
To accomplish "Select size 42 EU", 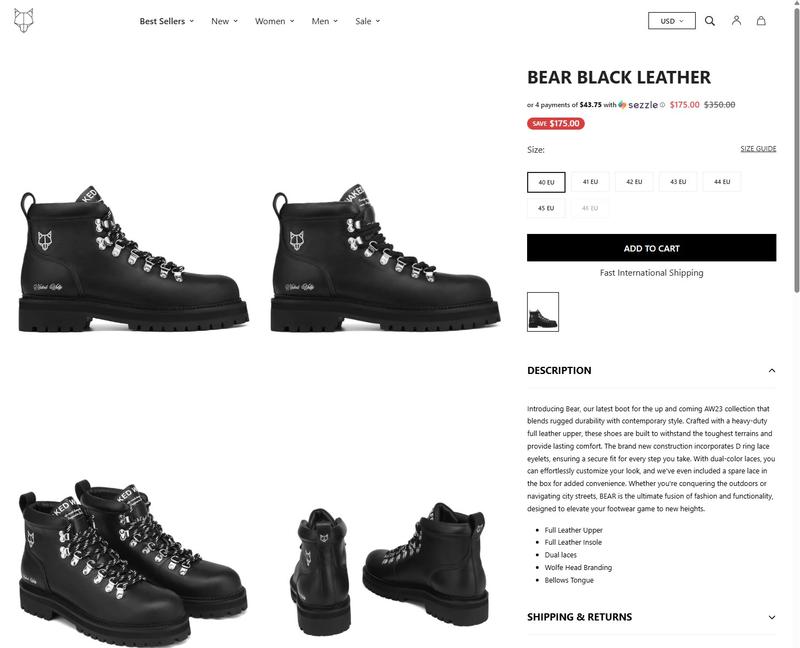I will (x=634, y=182).
